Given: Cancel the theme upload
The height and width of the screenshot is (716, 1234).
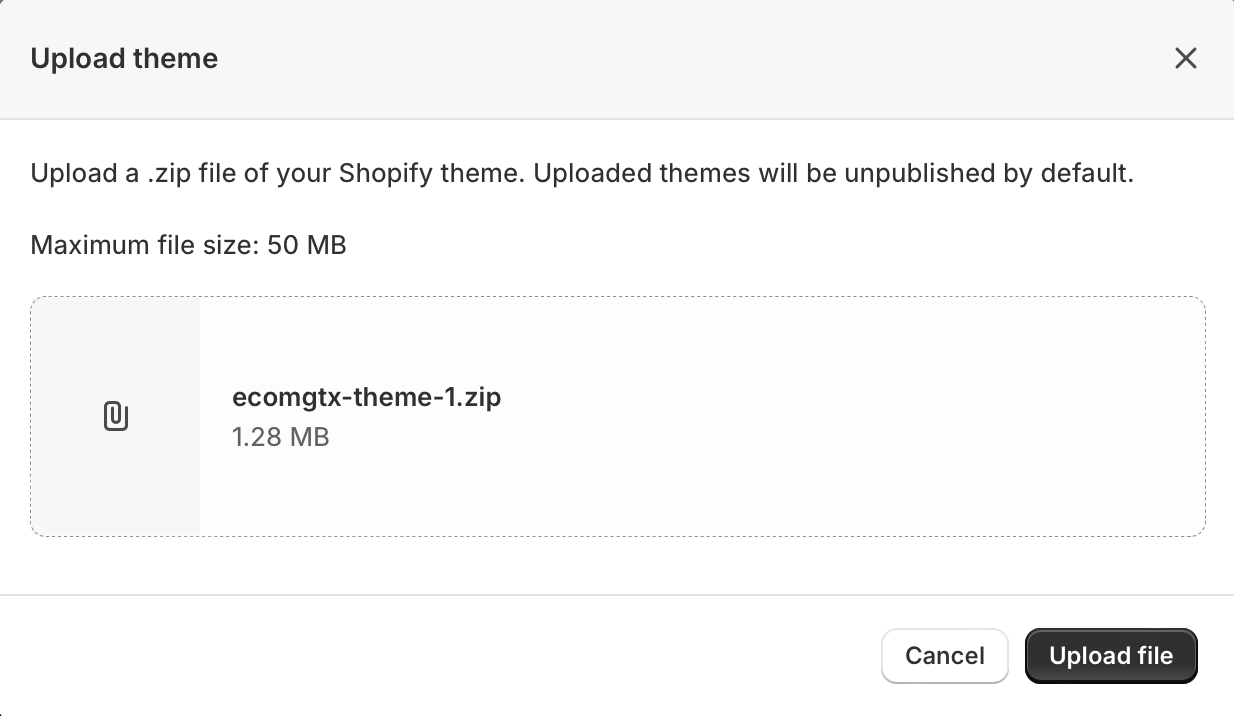Looking at the screenshot, I should tap(945, 656).
